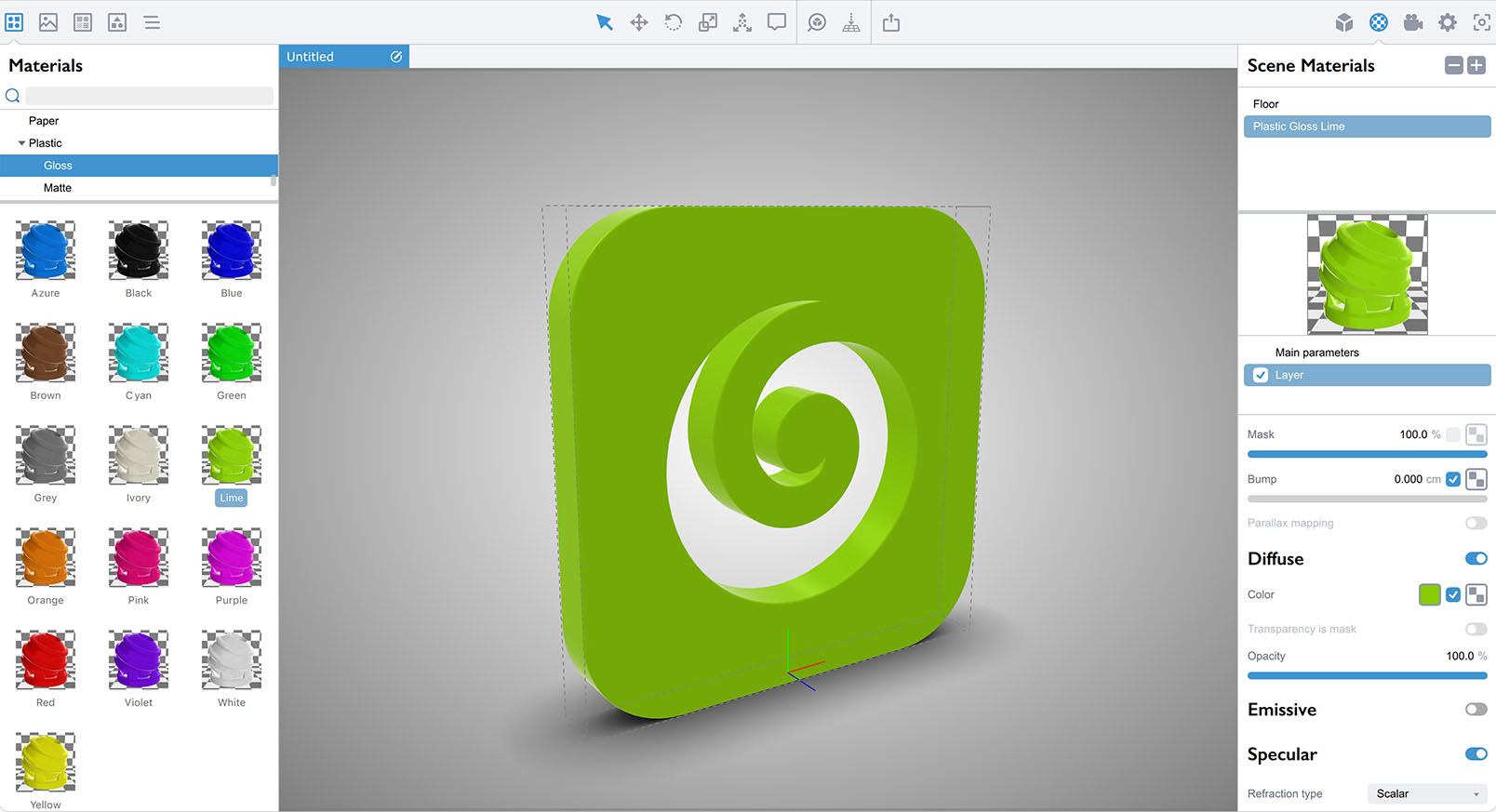Viewport: 1496px width, 812px height.
Task: Click the materials search field
Action: (x=149, y=95)
